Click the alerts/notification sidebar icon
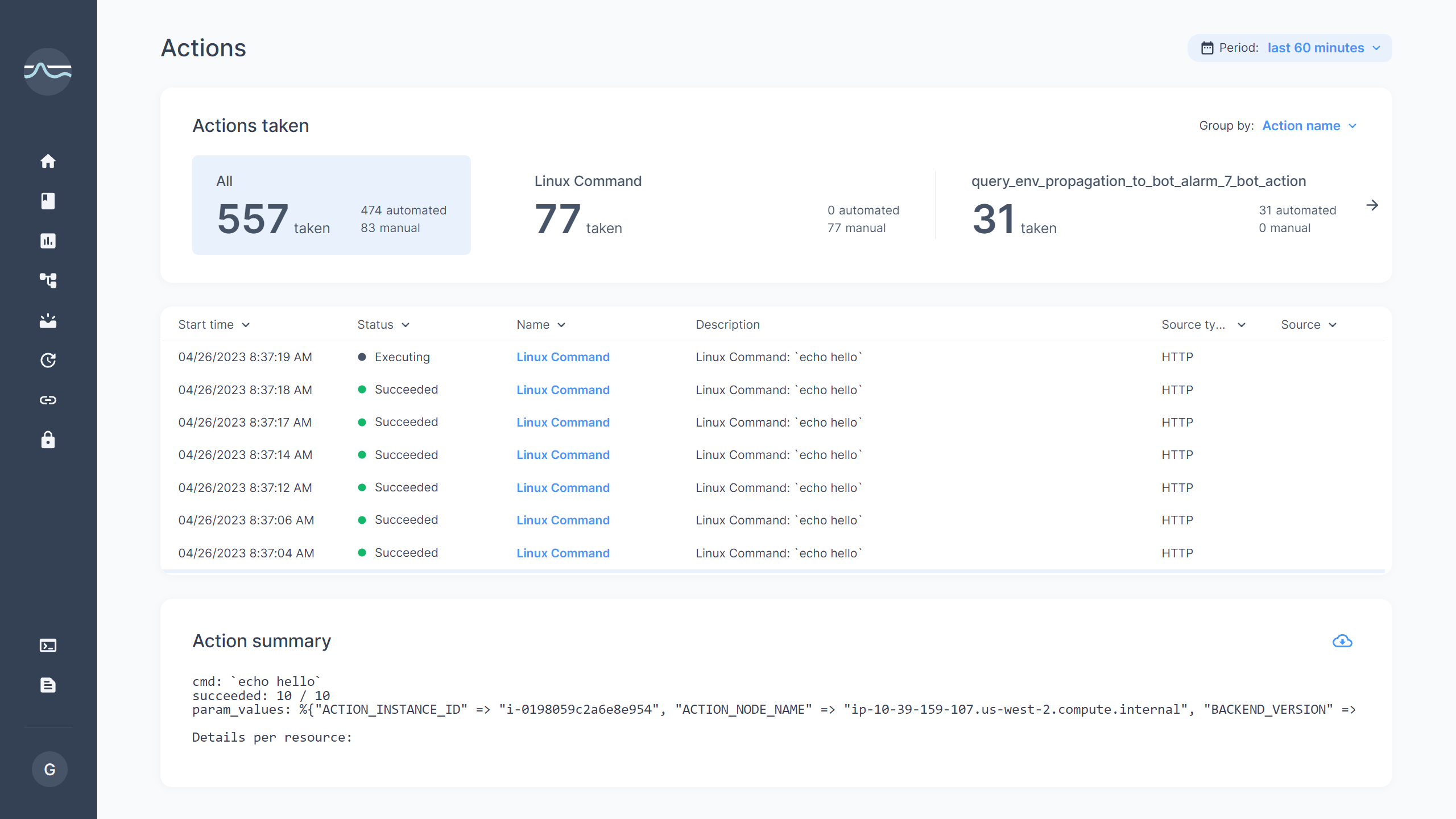This screenshot has width=1456, height=819. click(48, 320)
